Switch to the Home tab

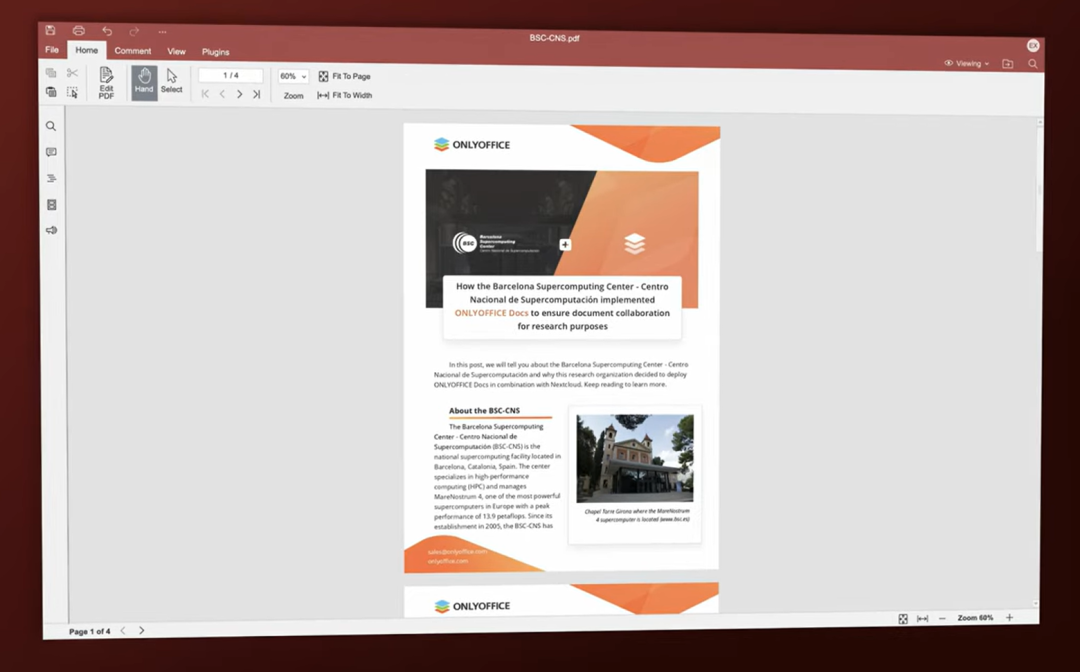[87, 50]
